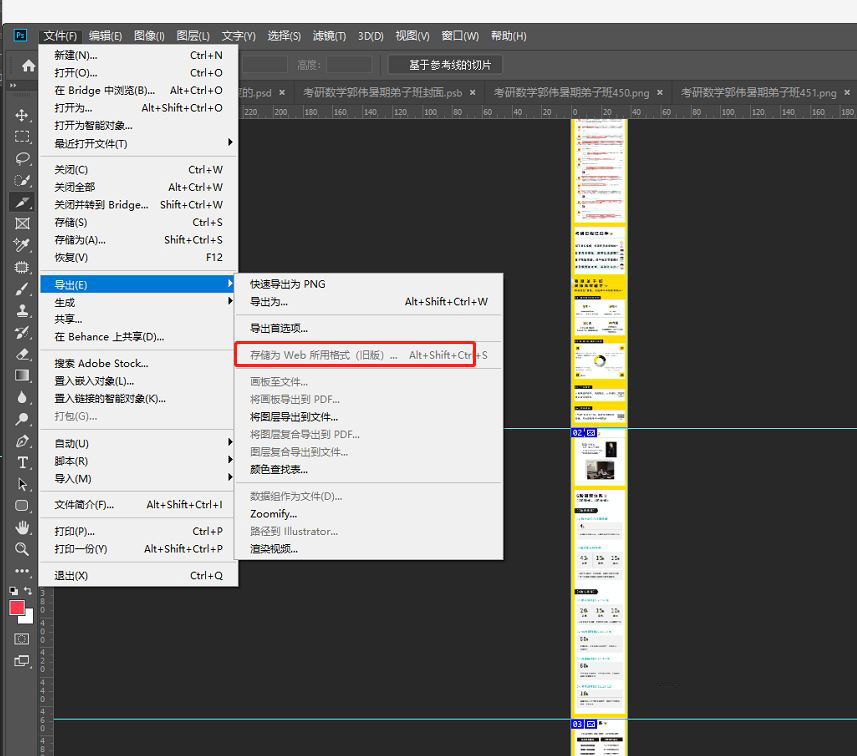Select the Blur tool
The width and height of the screenshot is (857, 756).
pos(22,397)
